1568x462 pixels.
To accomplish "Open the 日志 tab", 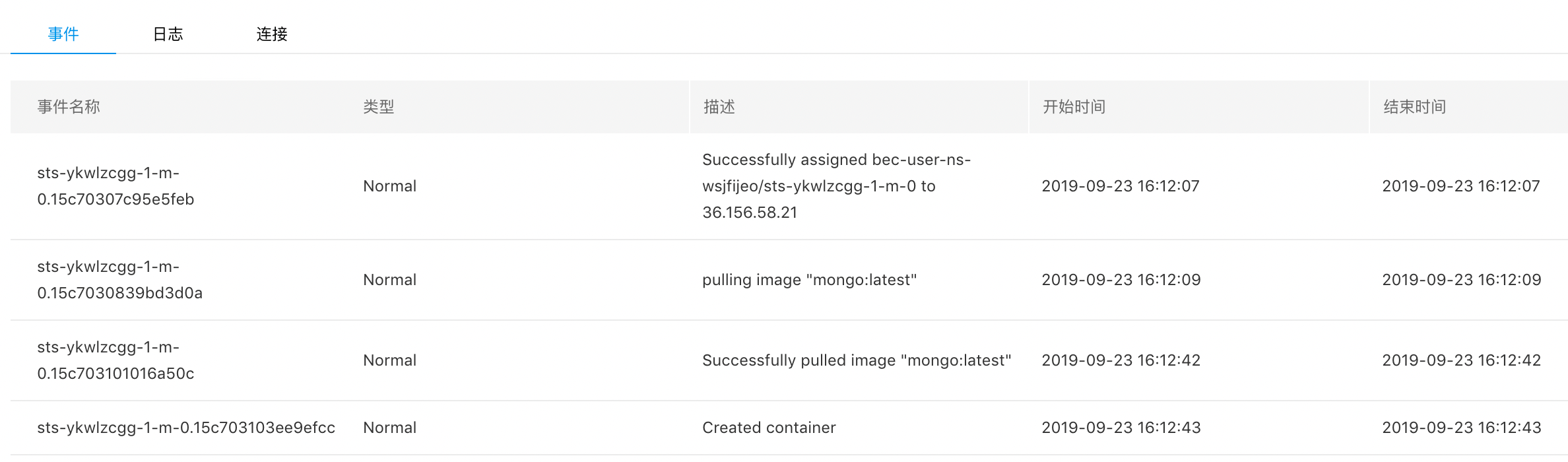I will pyautogui.click(x=168, y=34).
